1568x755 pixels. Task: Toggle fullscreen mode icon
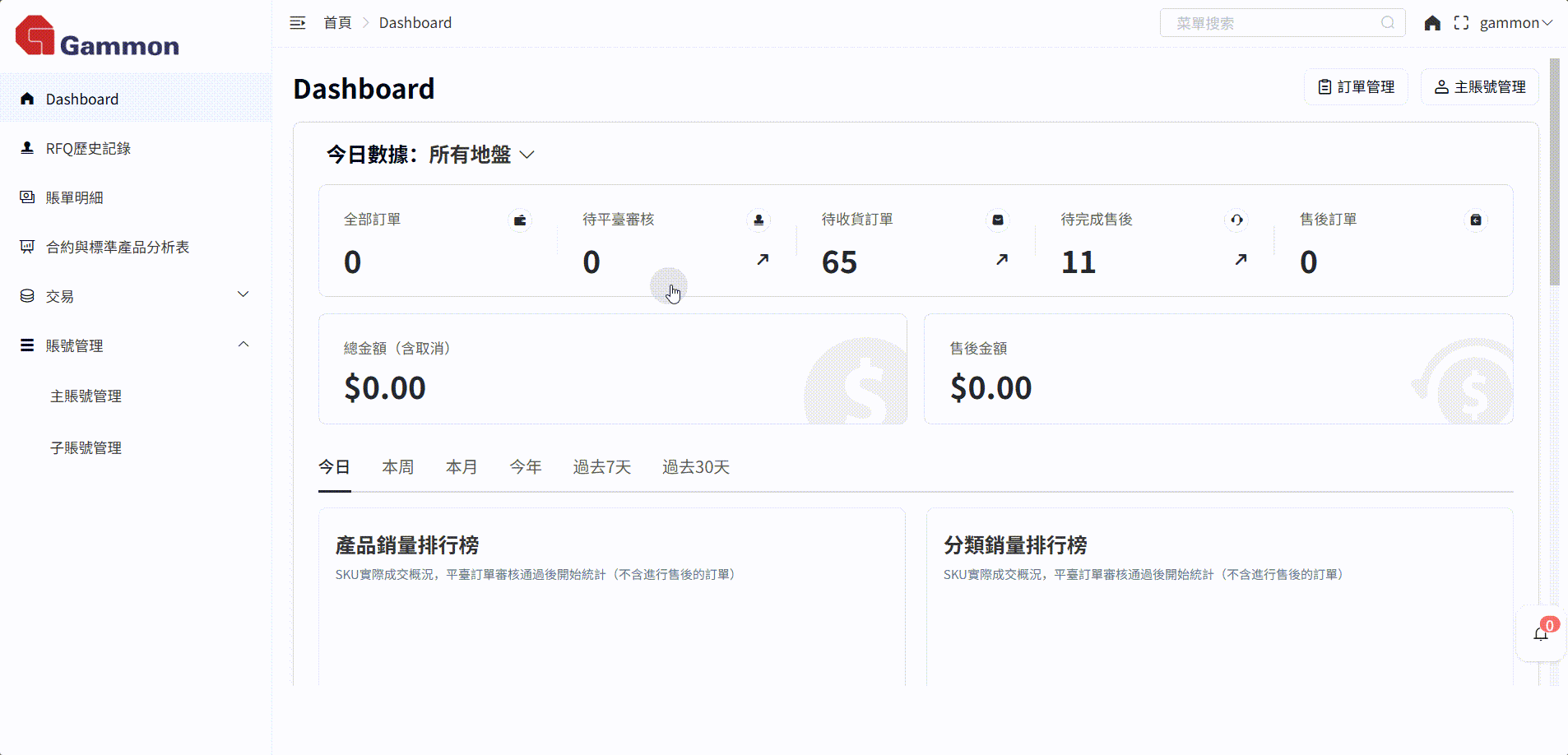(x=1461, y=23)
